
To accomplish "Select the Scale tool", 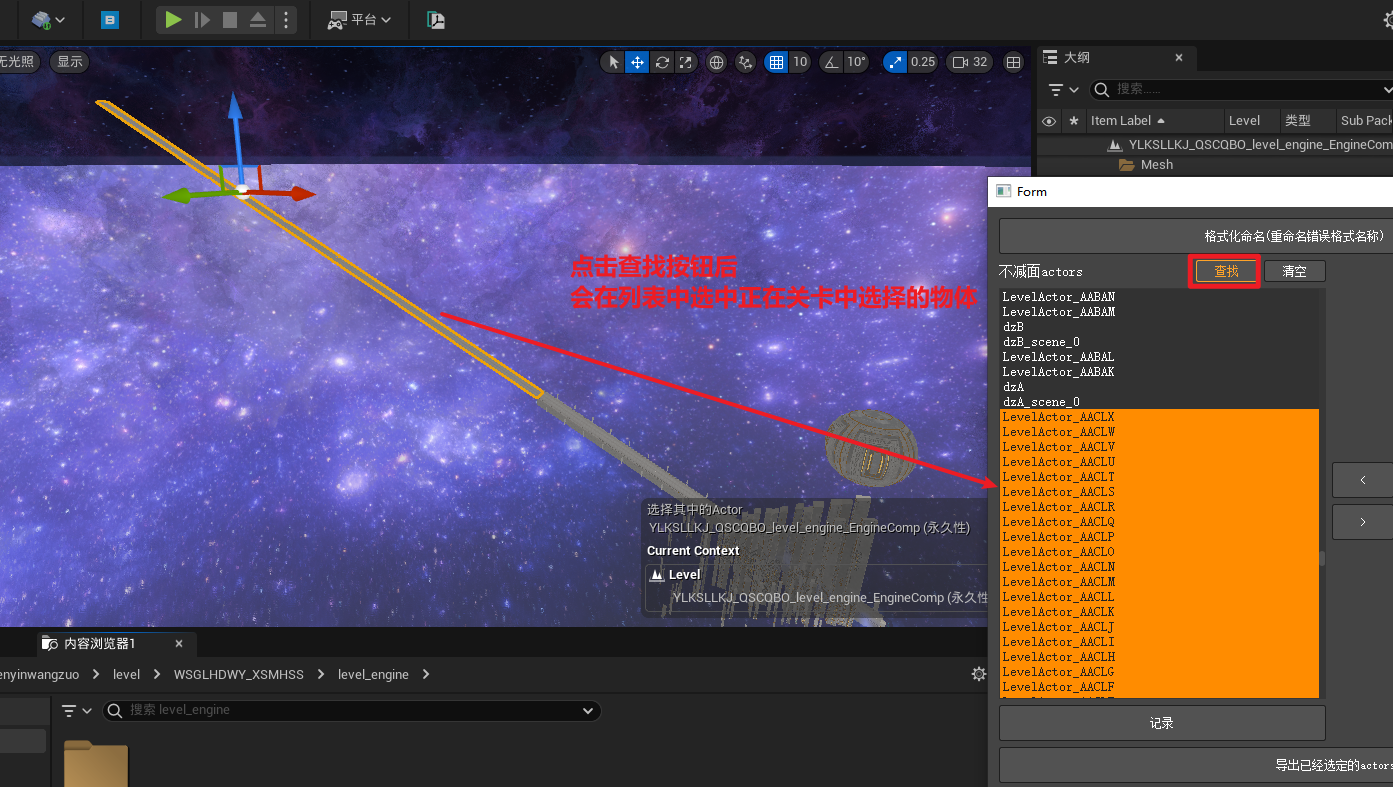I will click(x=685, y=62).
